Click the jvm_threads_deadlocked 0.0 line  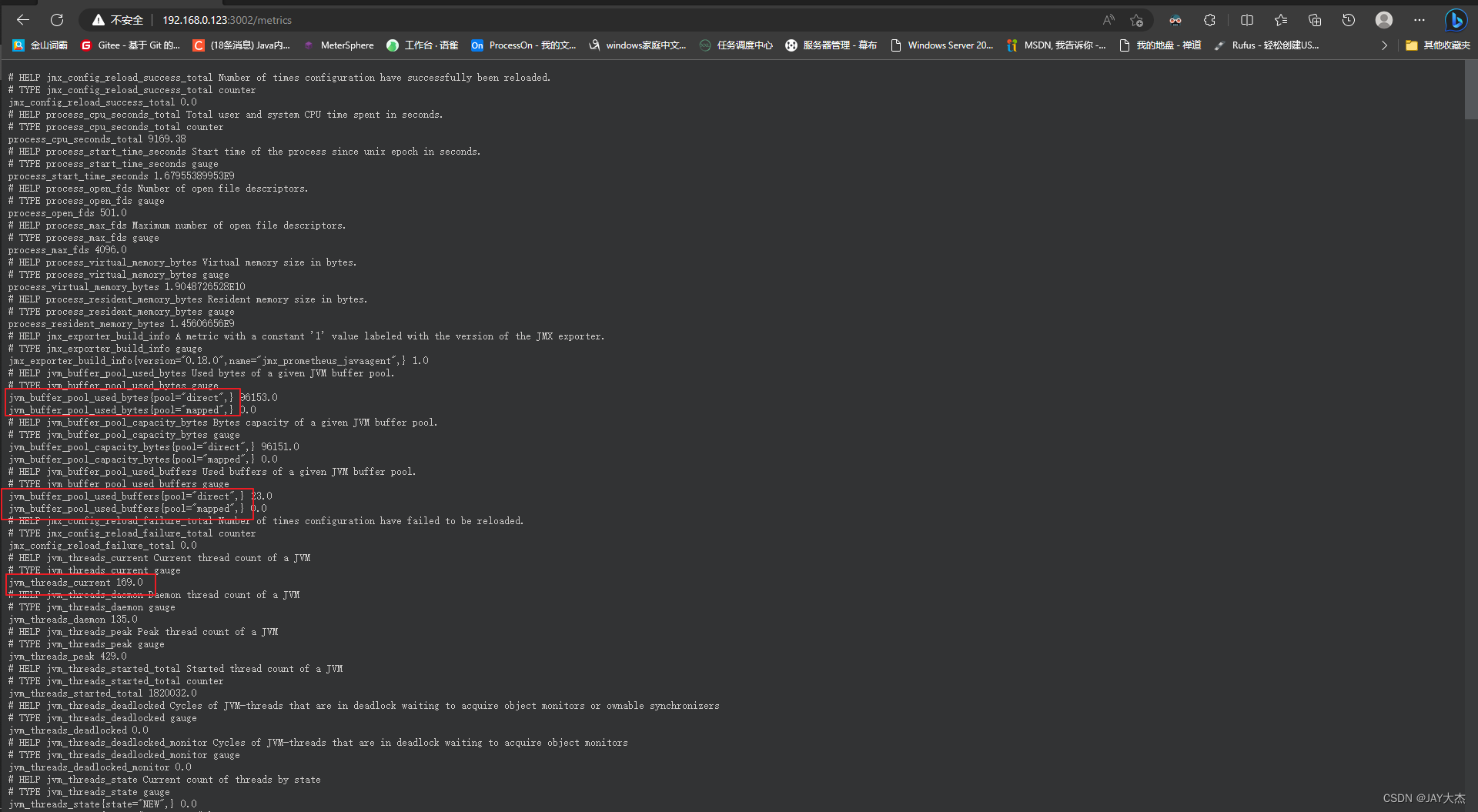click(79, 730)
